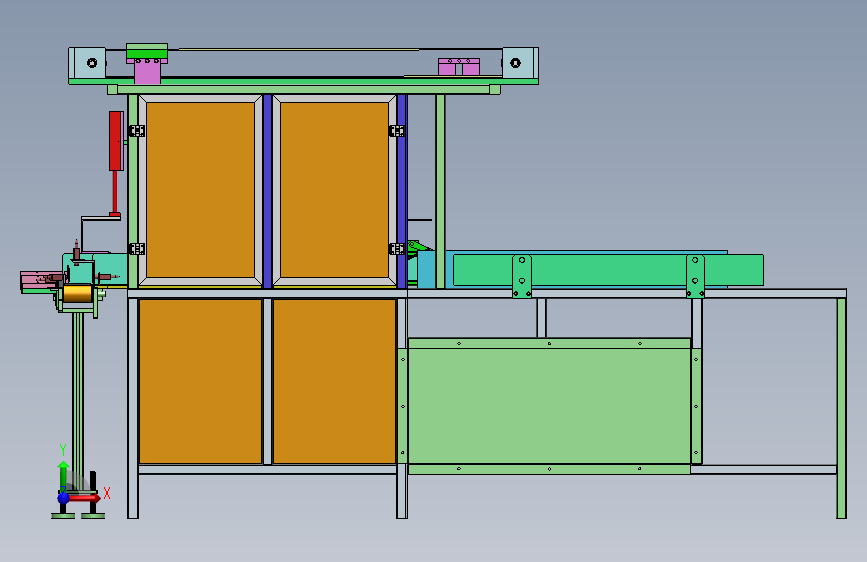The image size is (867, 562).
Task: Pick the right rail end bracket with bolt
Action: 520,63
